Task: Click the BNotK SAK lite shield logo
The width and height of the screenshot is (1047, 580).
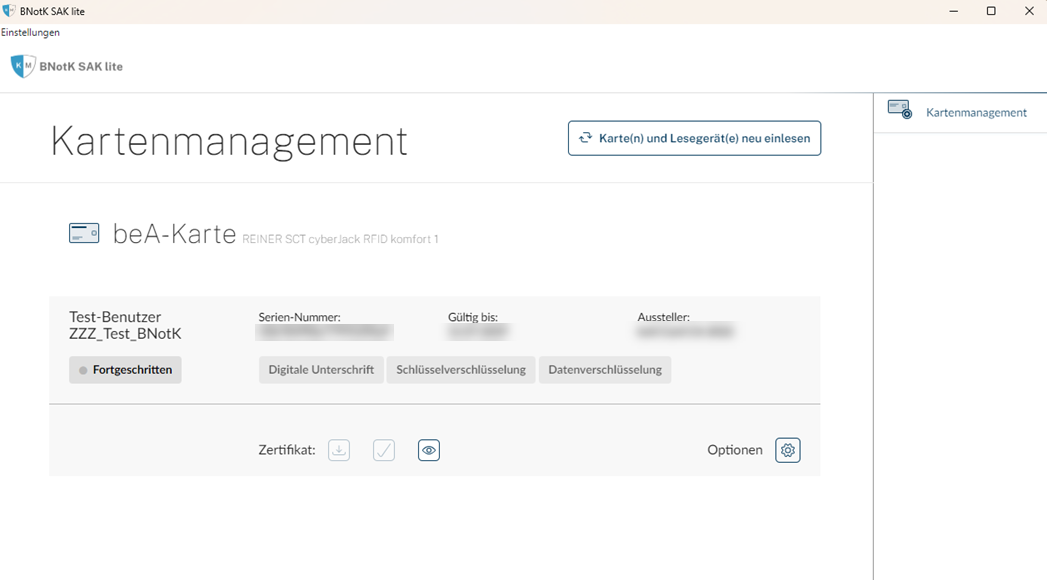Action: tap(22, 67)
